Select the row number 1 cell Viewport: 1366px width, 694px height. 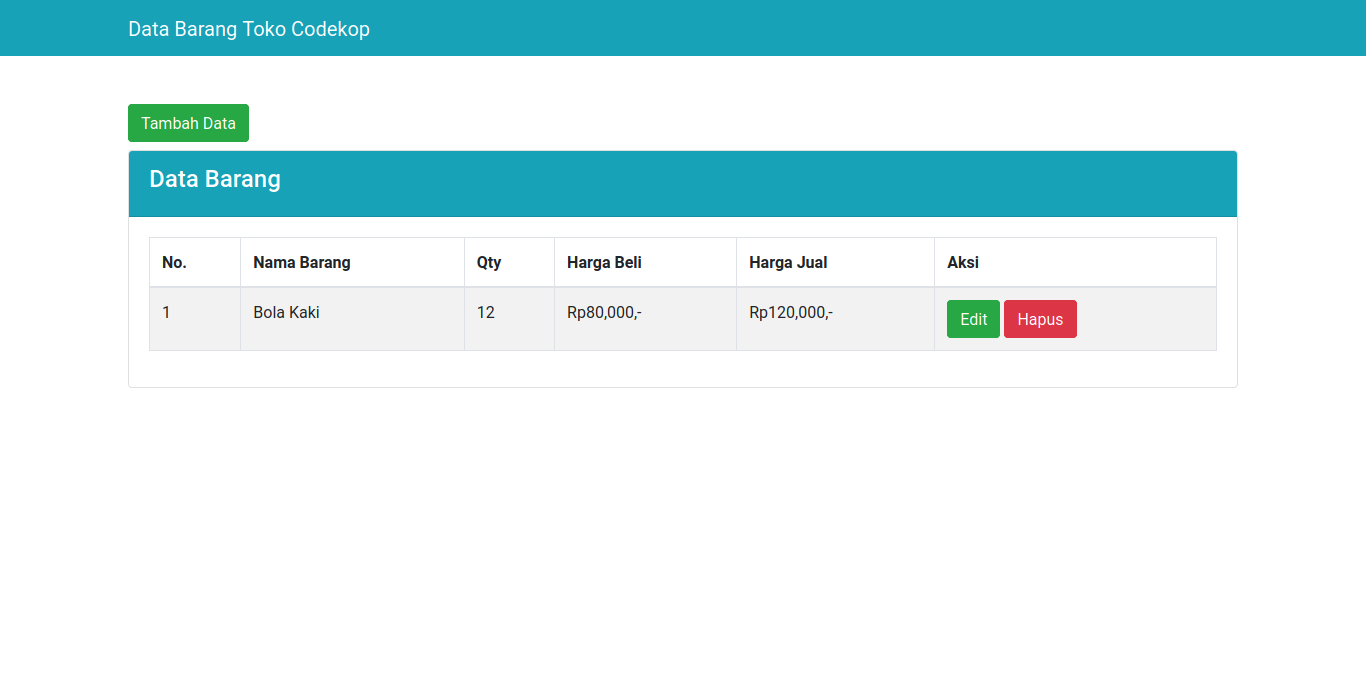167,313
